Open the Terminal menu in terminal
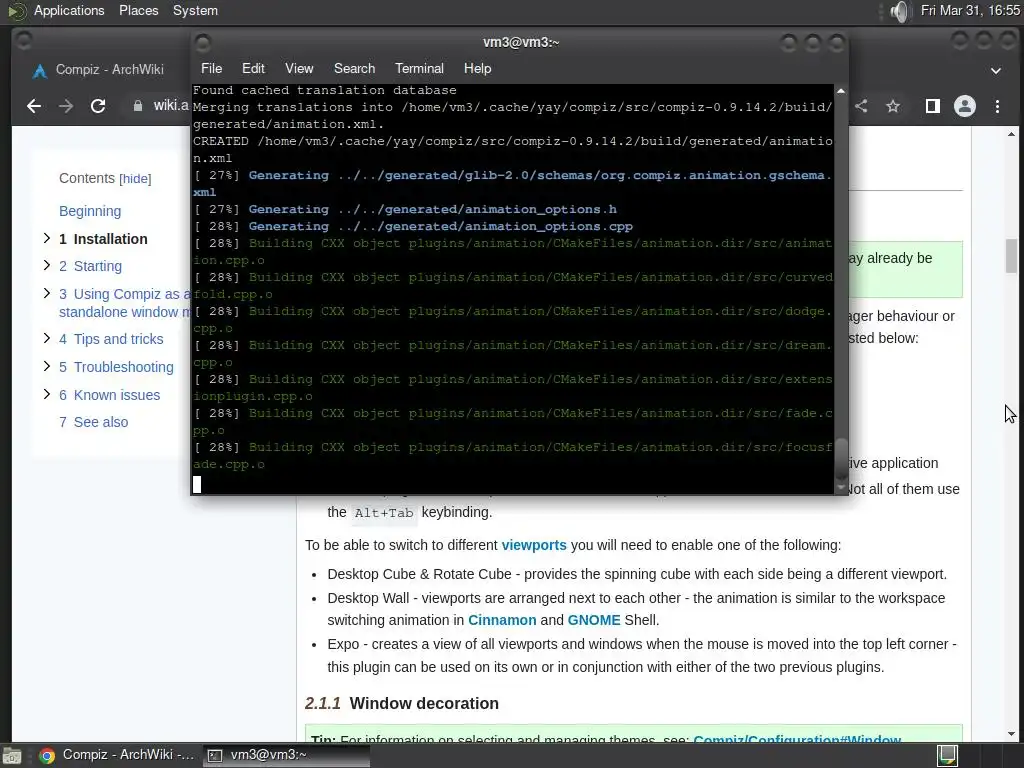Image resolution: width=1024 pixels, height=768 pixels. coord(419,69)
